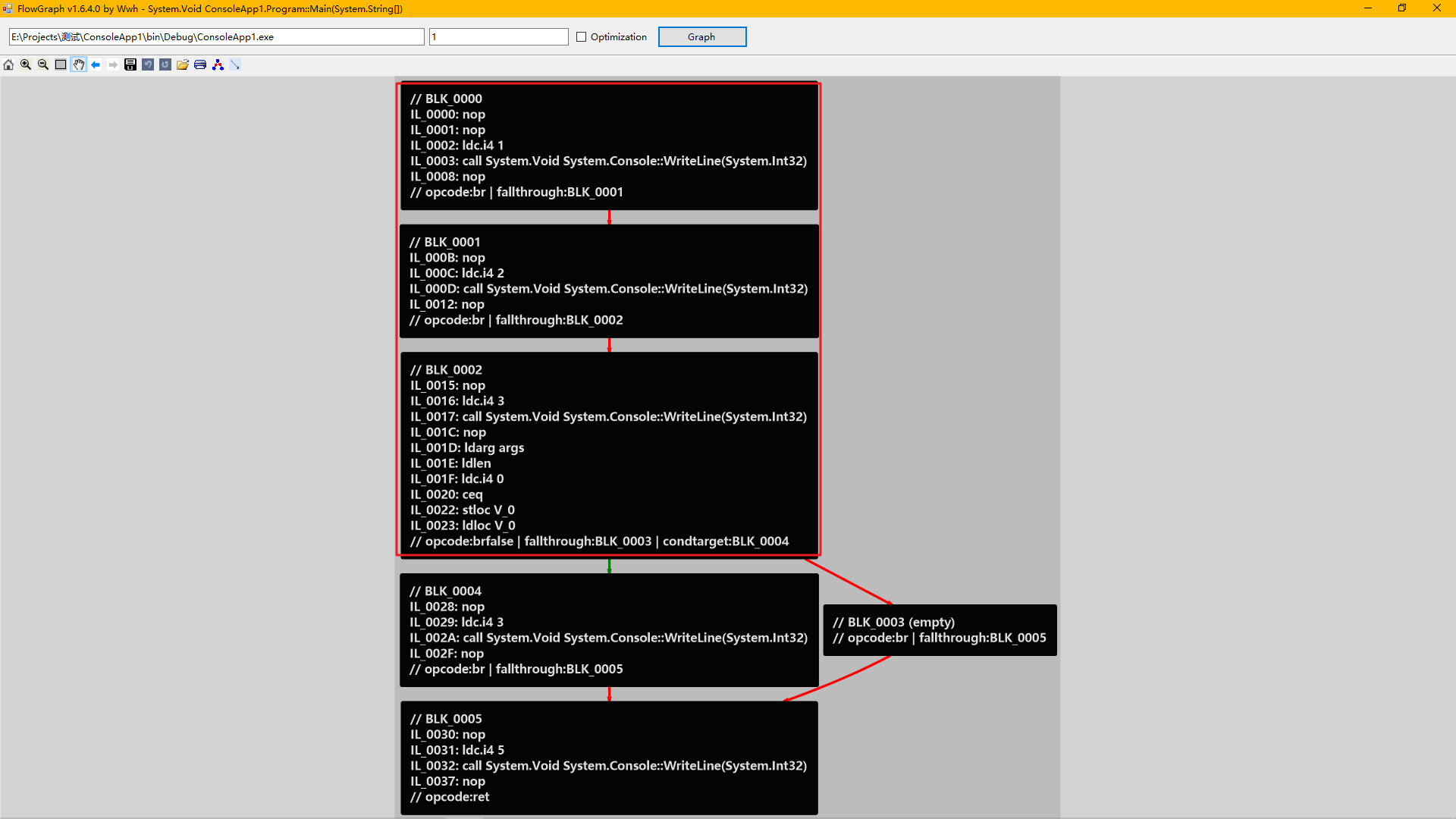
Task: Click the undo toolbar icon
Action: tap(148, 64)
